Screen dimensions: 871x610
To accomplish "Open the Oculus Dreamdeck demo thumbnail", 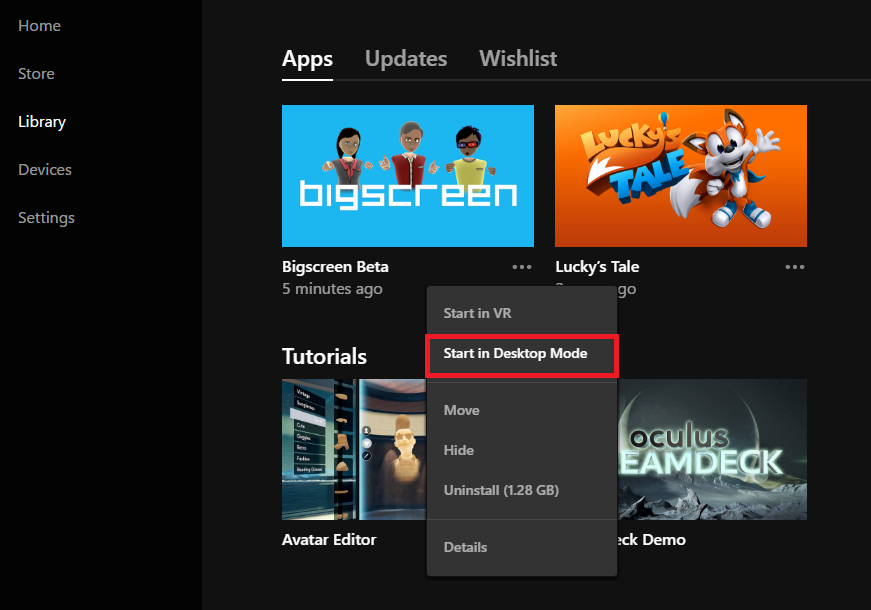I will click(712, 449).
